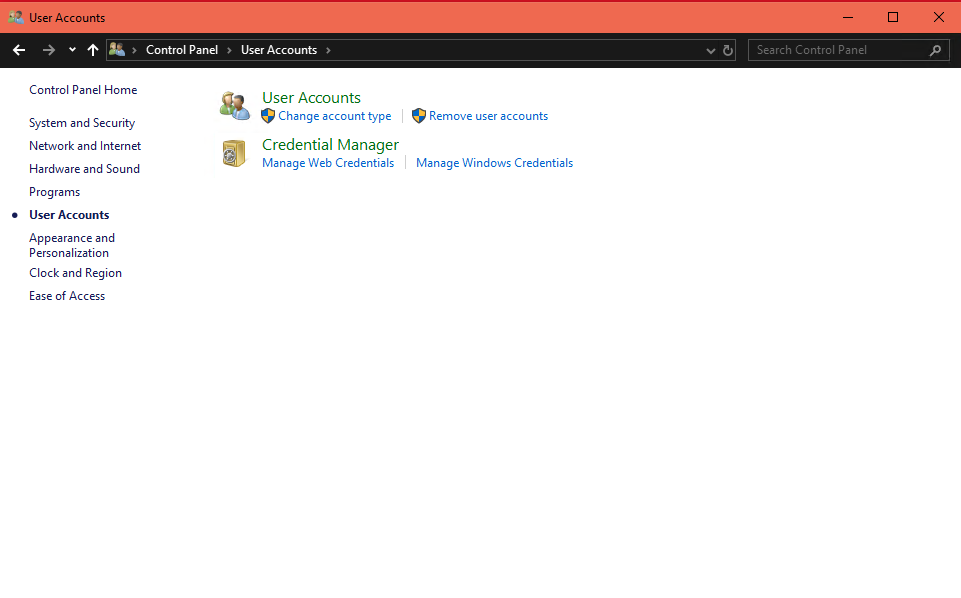The image size is (961, 598).
Task: Expand the chevron after Control Panel breadcrumb
Action: coord(229,50)
